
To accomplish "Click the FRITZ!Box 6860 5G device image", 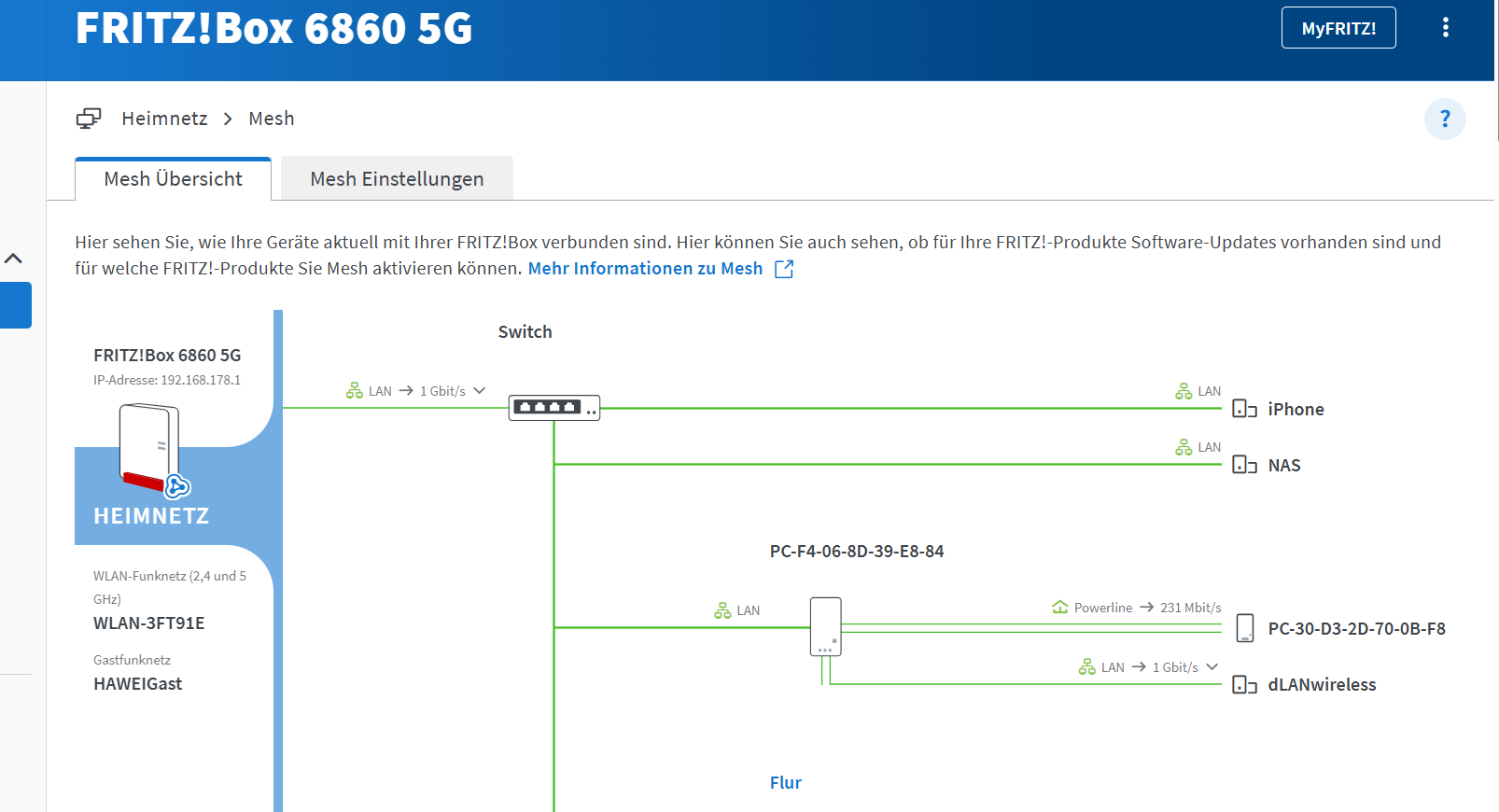I will [149, 446].
